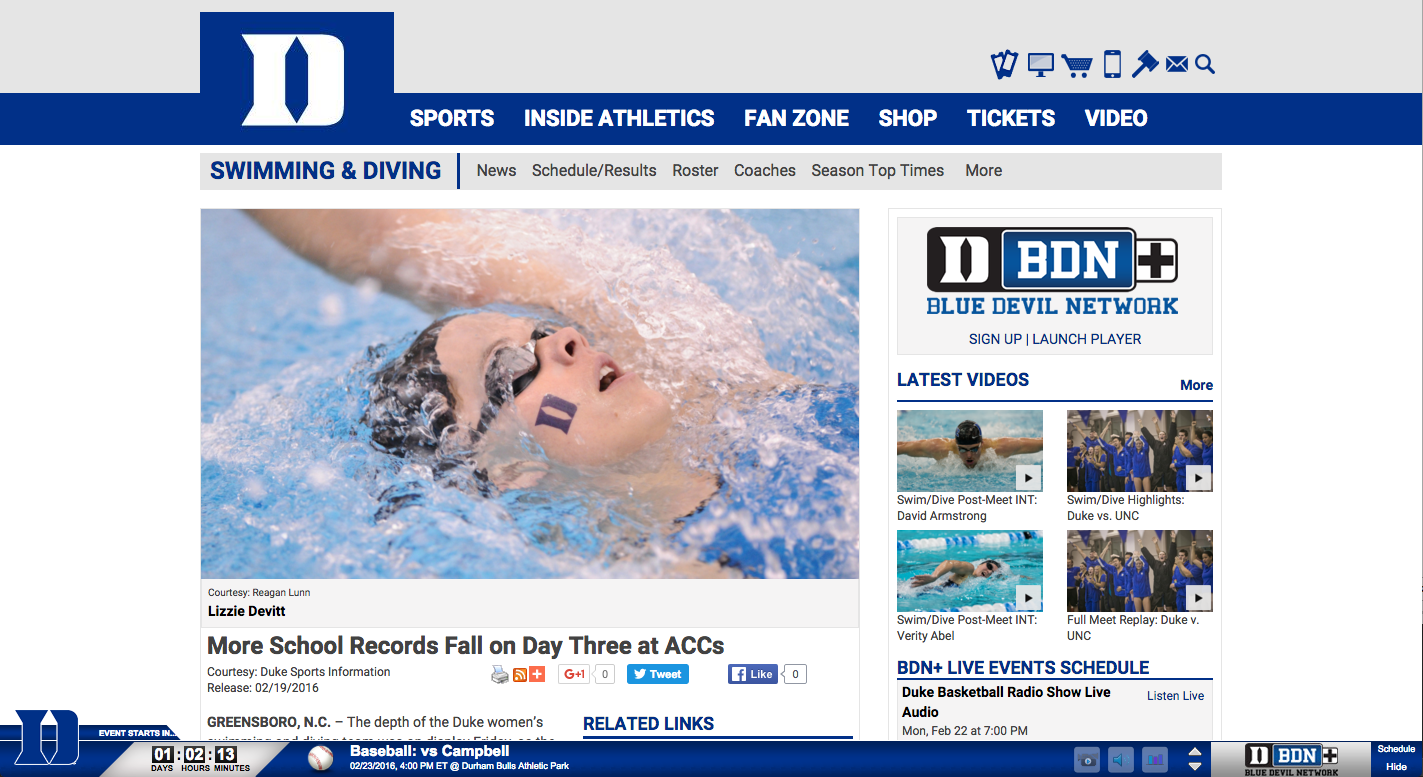Select the Roster tab

[695, 171]
